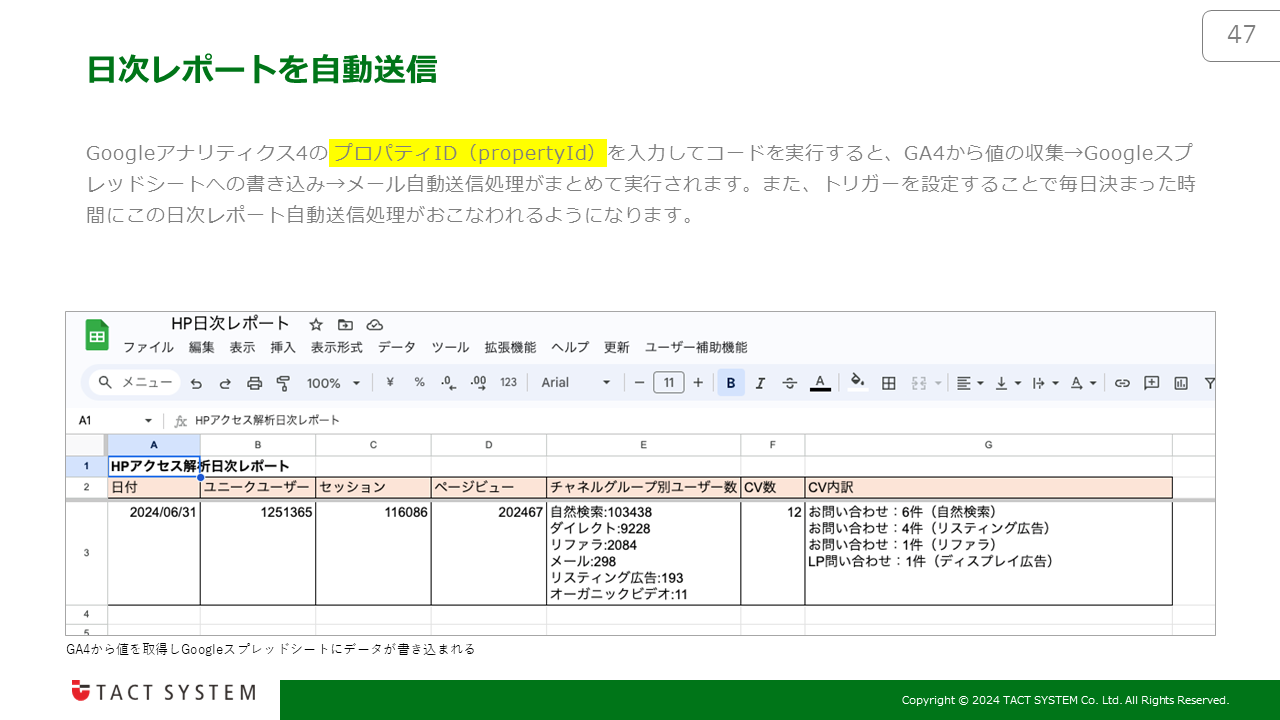Open the ヘルプ menu
Screen dimensions: 1280x720
(570, 347)
